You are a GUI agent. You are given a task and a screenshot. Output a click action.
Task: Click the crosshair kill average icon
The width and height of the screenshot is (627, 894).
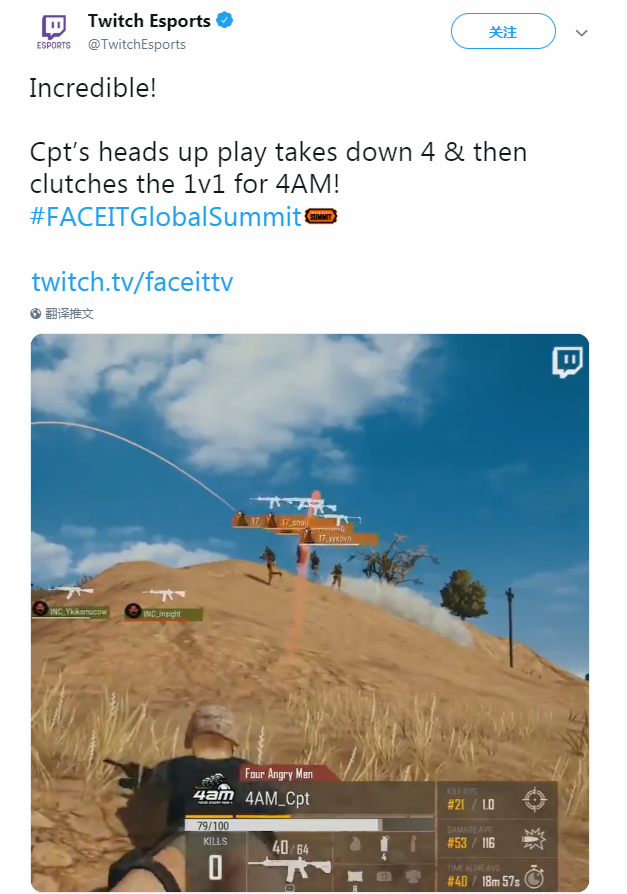[534, 799]
